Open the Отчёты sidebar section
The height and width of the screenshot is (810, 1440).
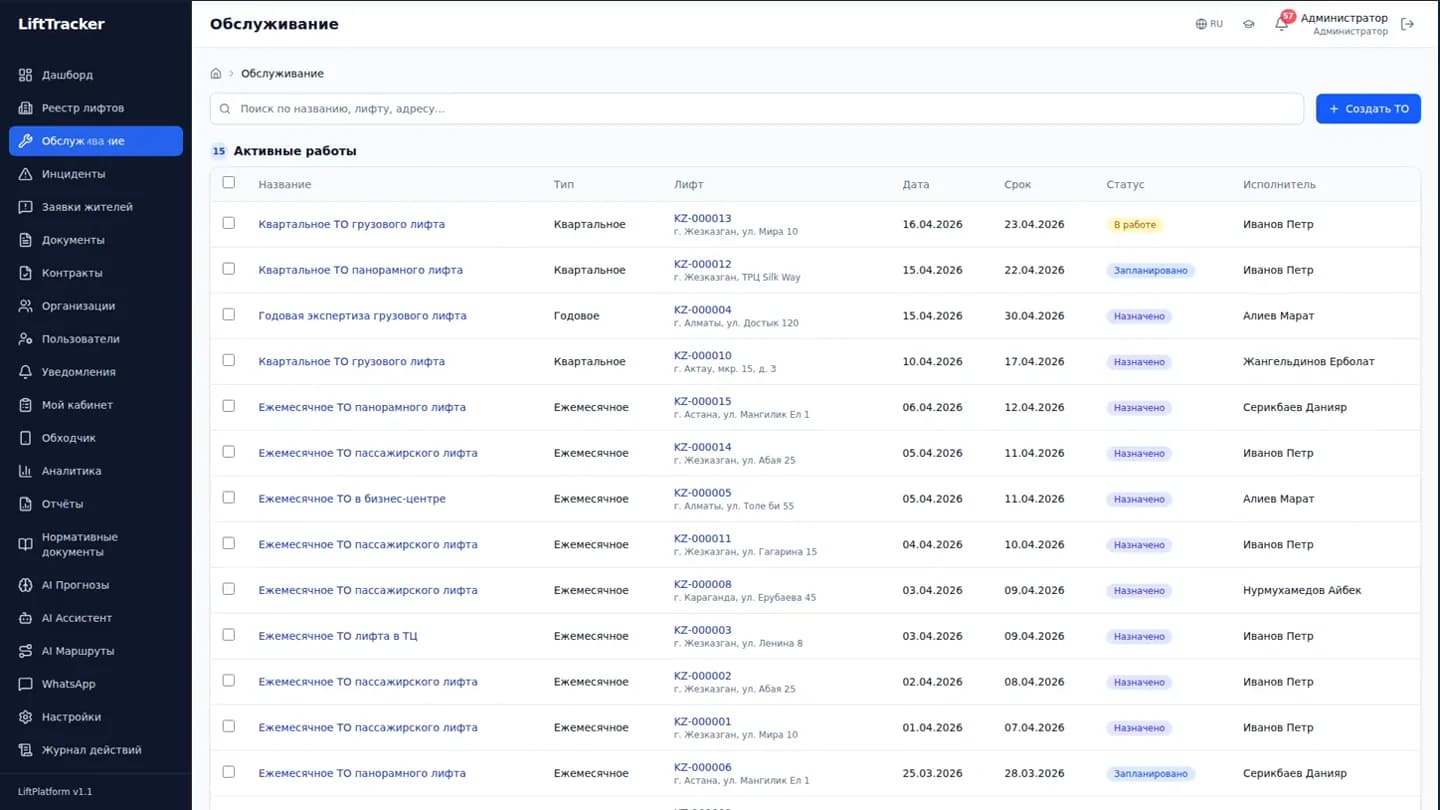coord(96,504)
